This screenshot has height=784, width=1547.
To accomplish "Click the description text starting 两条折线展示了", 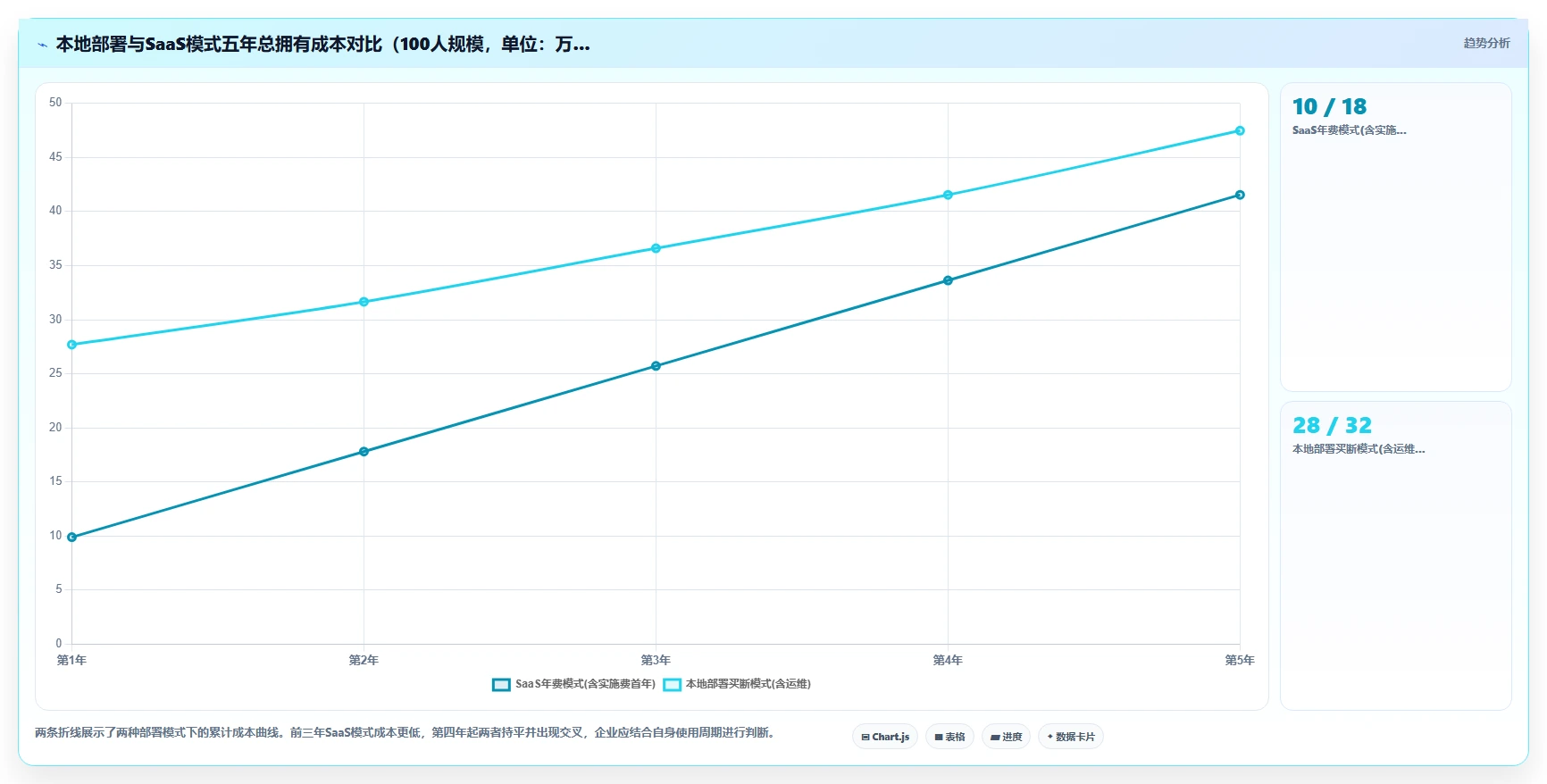I will pos(406,733).
